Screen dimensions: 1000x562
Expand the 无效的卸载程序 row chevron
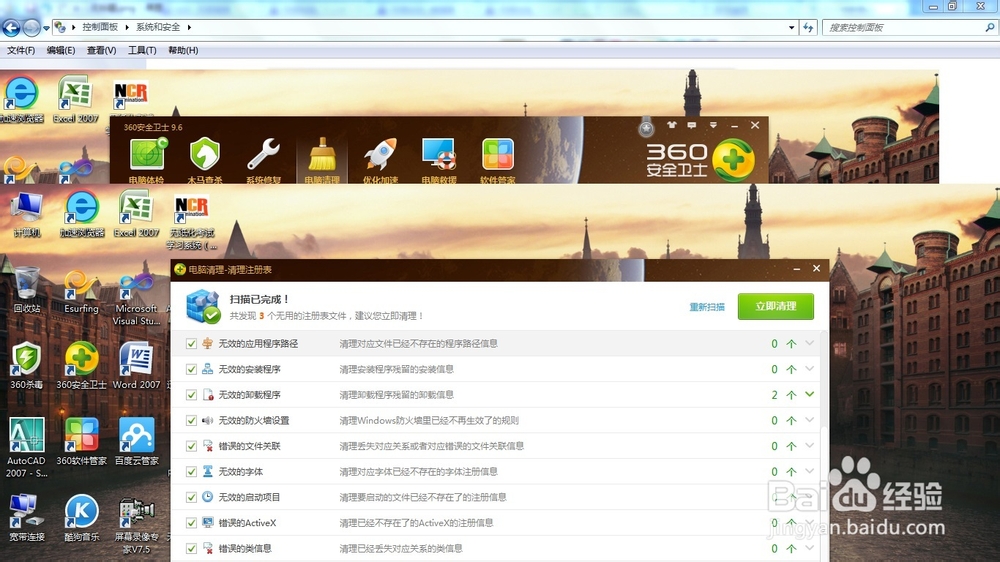809,394
